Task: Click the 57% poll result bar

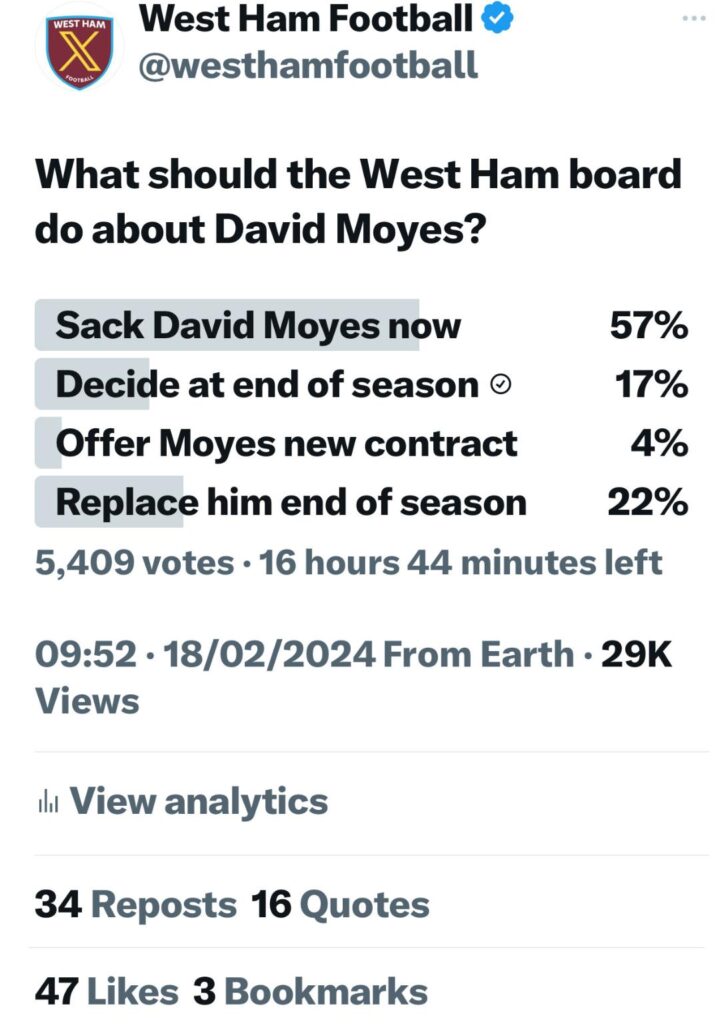Action: [227, 325]
